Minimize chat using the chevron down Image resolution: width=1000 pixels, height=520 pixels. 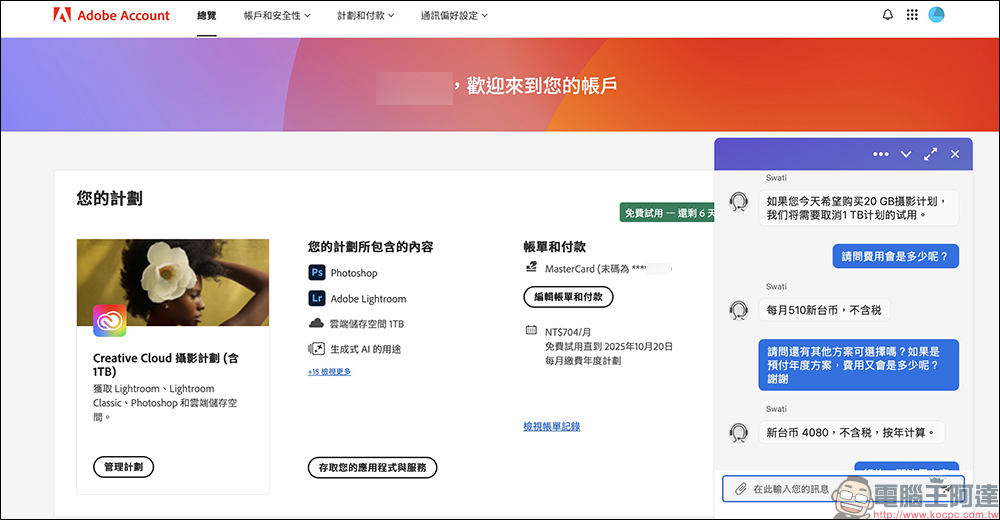[906, 154]
